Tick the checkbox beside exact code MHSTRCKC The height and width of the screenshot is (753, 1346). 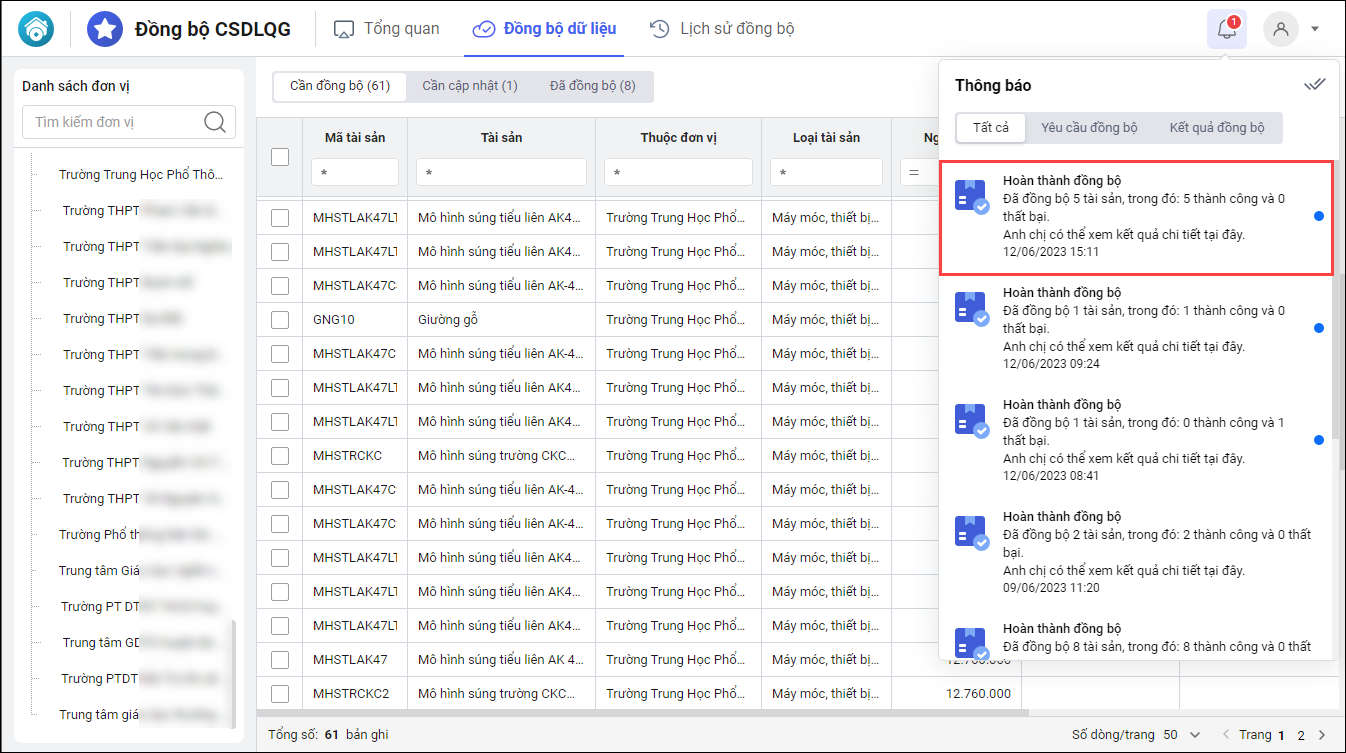point(280,456)
